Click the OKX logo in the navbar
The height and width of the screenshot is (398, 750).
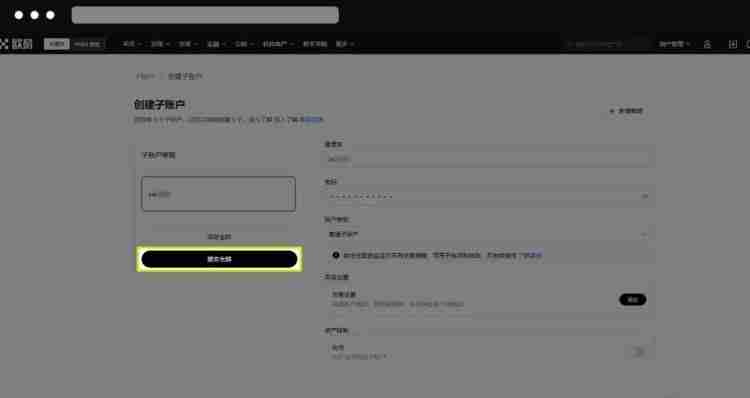16,44
